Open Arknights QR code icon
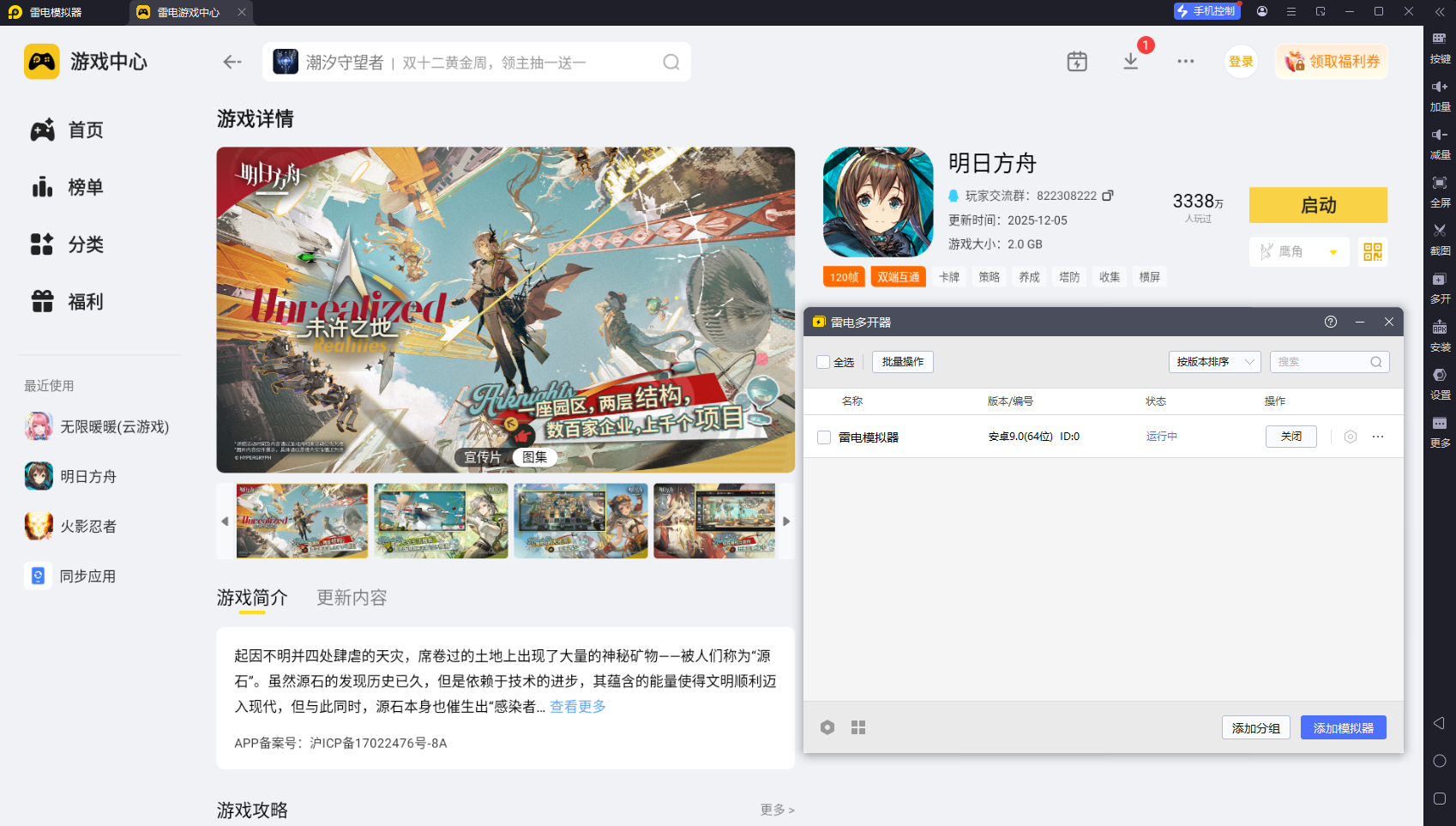This screenshot has height=826, width=1456. tap(1372, 251)
